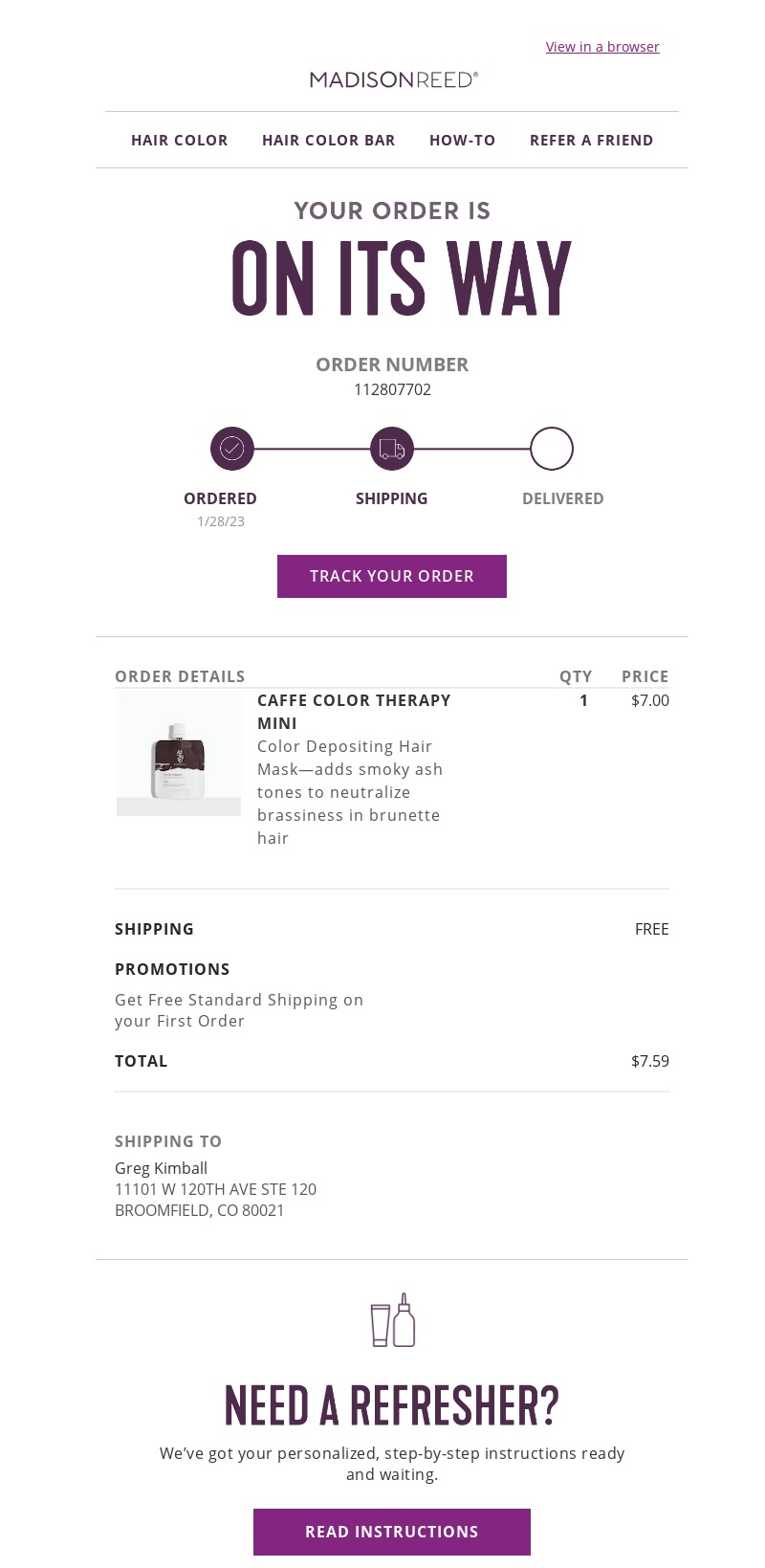Click the Madison Reed logo

coord(392,79)
